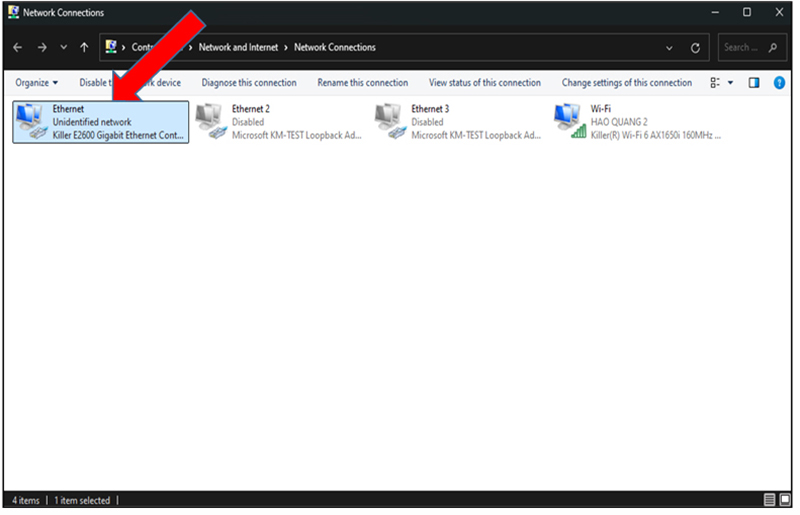800x515 pixels.
Task: Click the search magnifier icon
Action: point(773,47)
